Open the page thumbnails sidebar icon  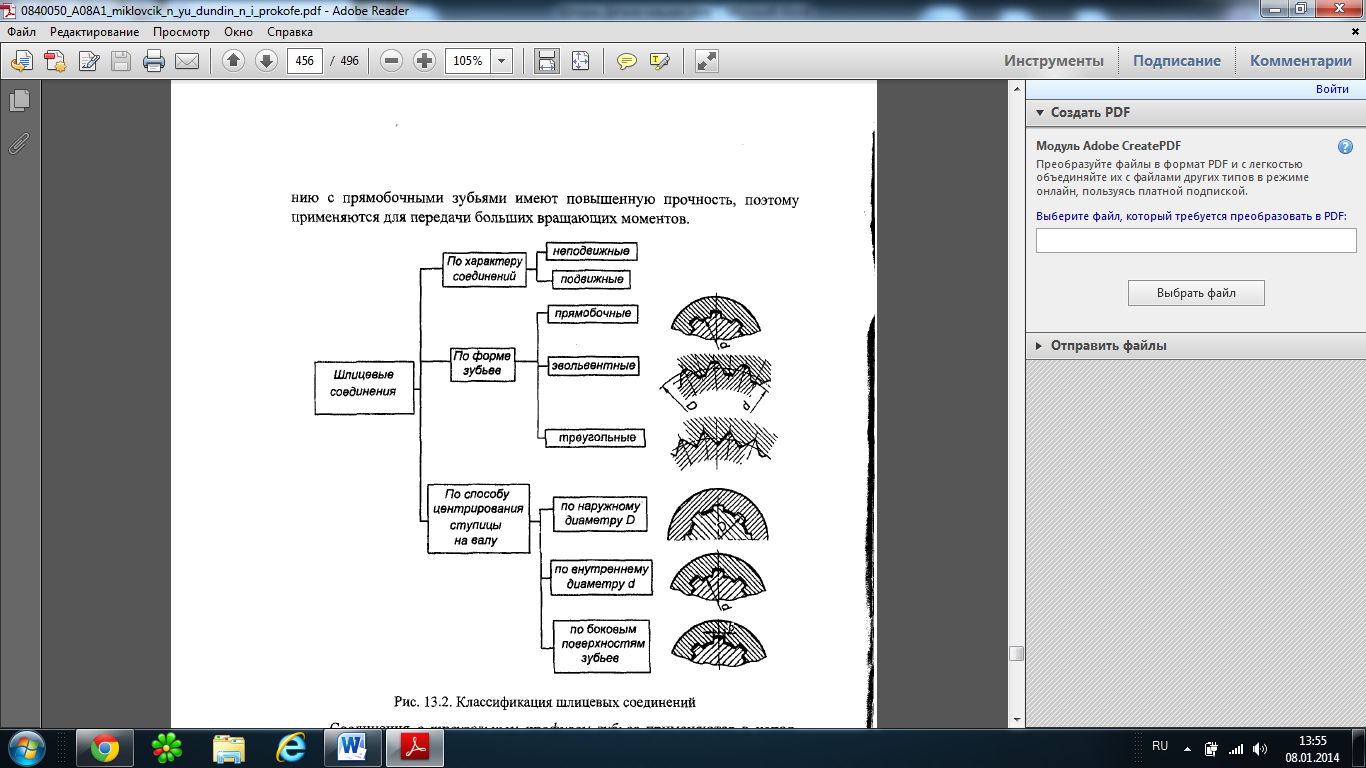coord(19,100)
